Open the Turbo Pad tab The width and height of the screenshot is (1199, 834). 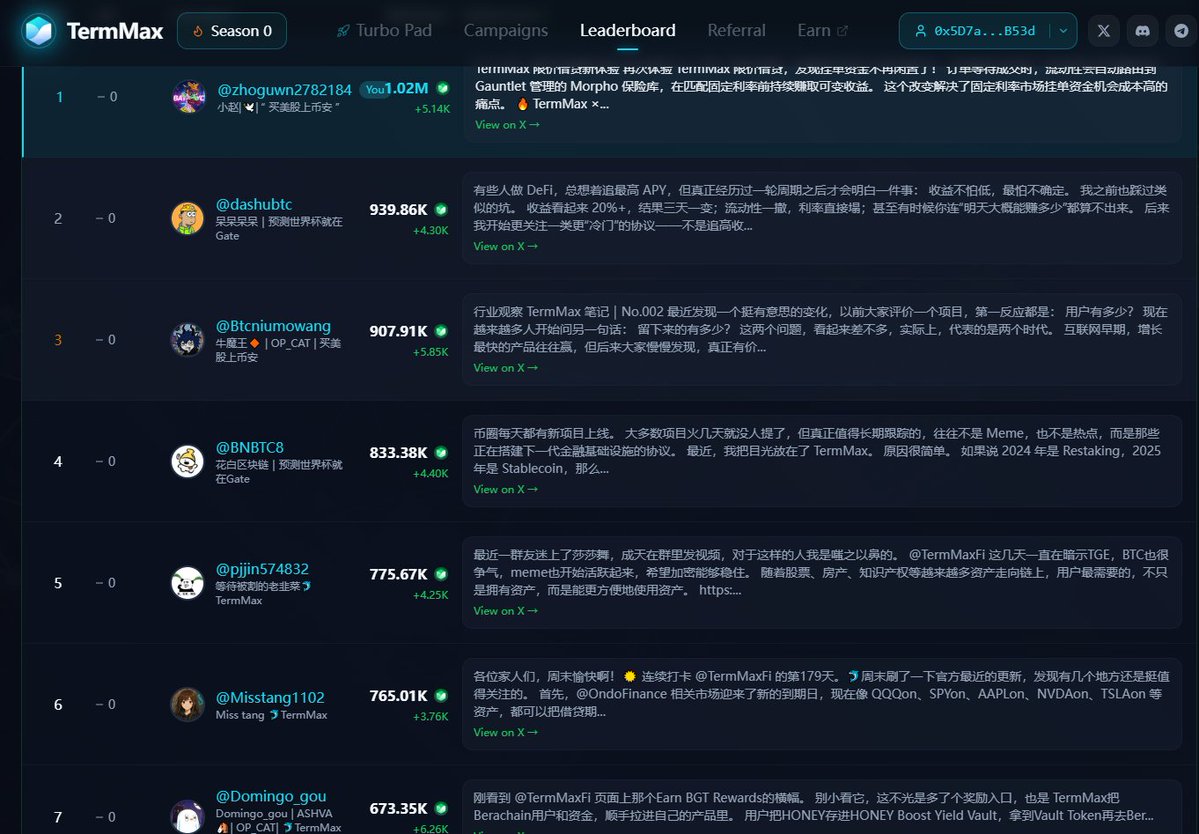pos(384,31)
